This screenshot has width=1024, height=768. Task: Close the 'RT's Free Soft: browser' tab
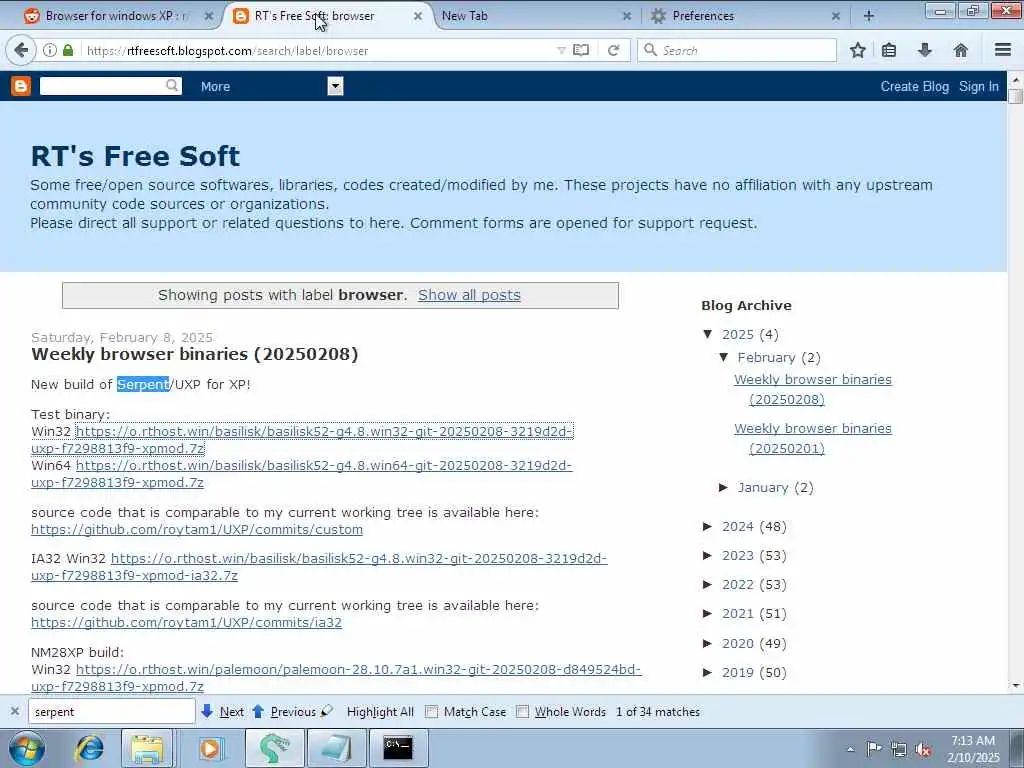coord(418,16)
